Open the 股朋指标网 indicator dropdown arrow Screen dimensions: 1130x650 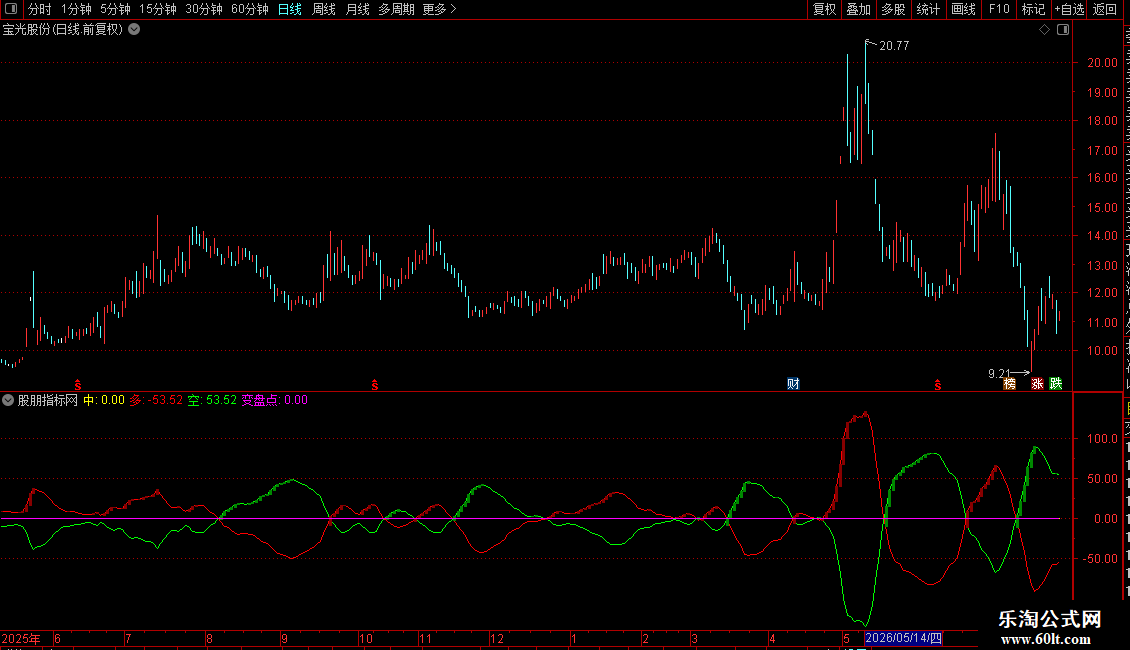pos(8,400)
